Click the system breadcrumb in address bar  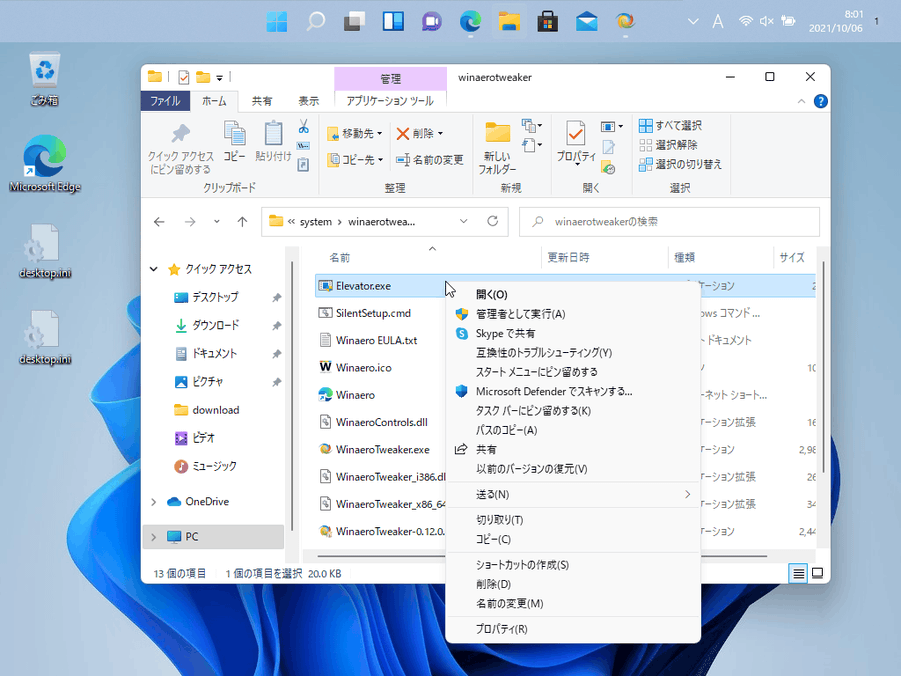(x=315, y=222)
